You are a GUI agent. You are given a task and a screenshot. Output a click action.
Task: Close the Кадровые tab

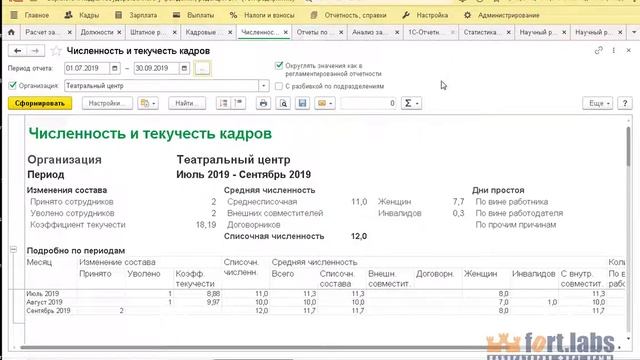pos(230,32)
